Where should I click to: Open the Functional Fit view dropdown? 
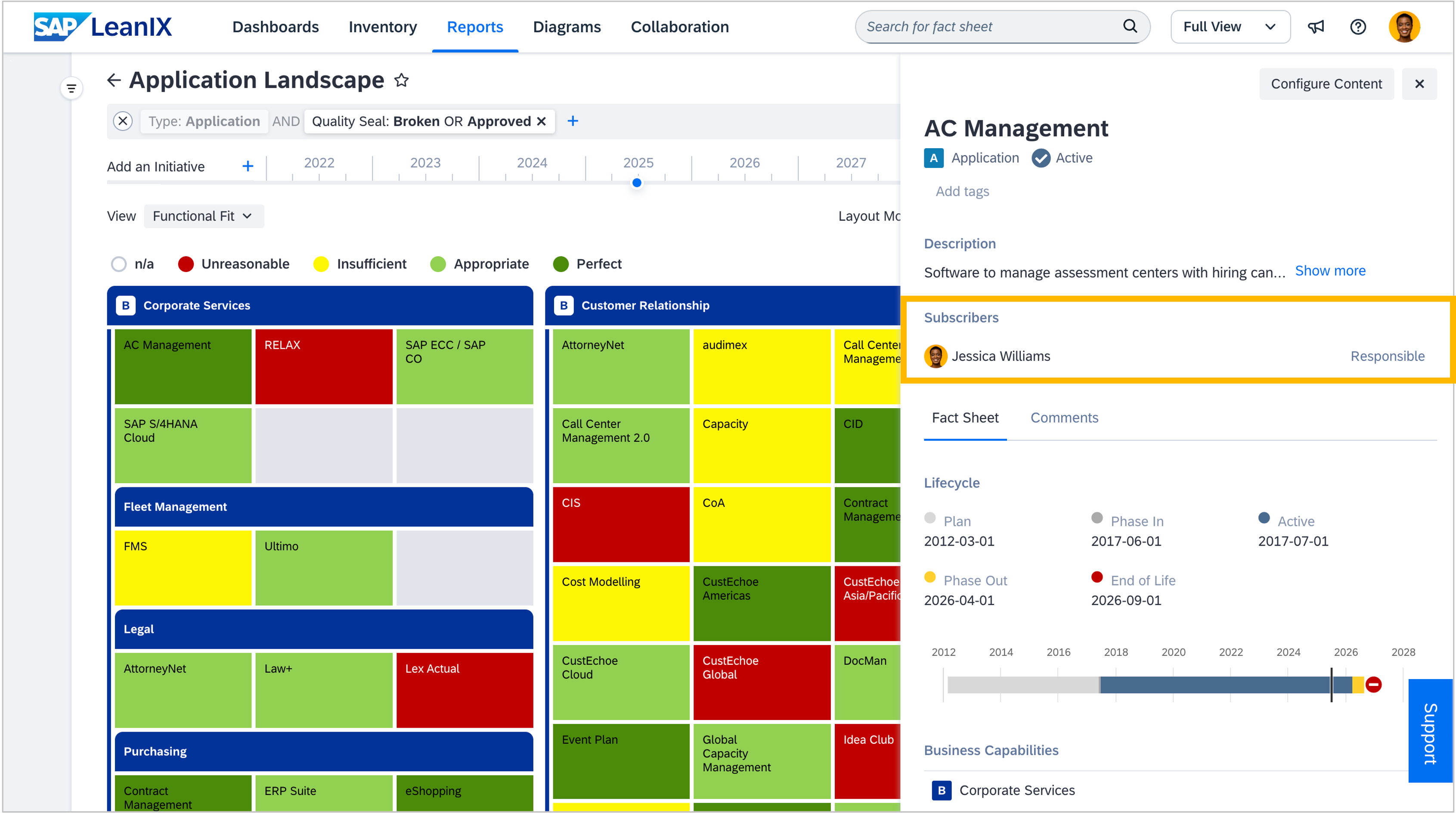point(204,216)
